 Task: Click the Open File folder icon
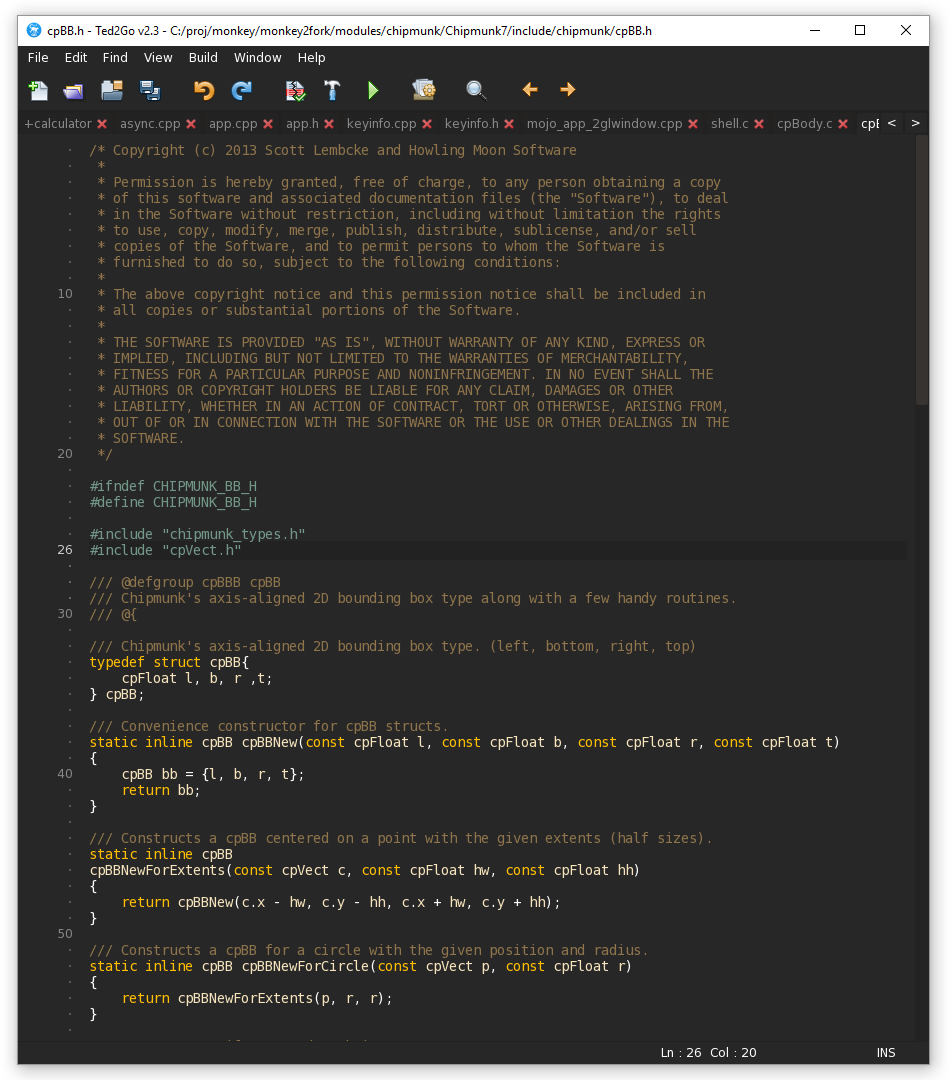74,91
